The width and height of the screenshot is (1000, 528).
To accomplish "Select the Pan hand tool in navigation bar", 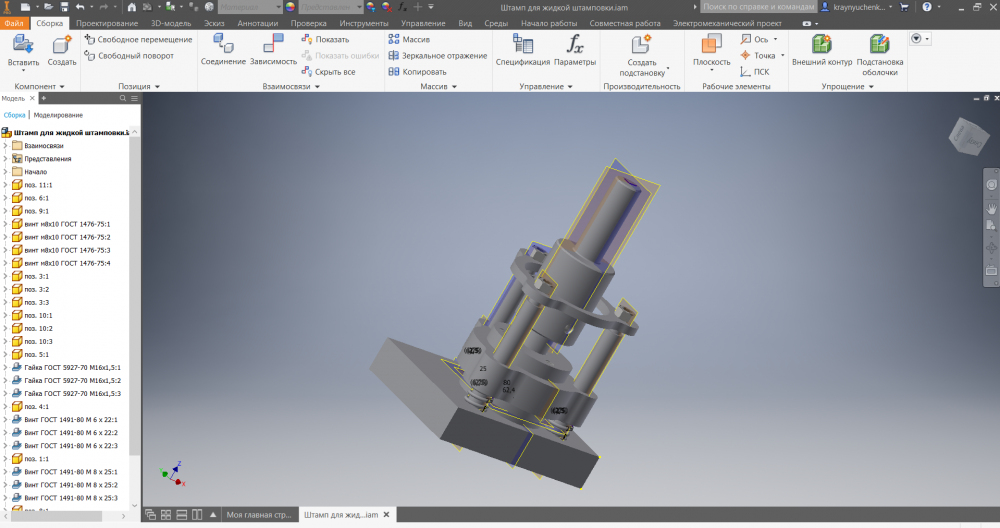I will click(x=991, y=206).
